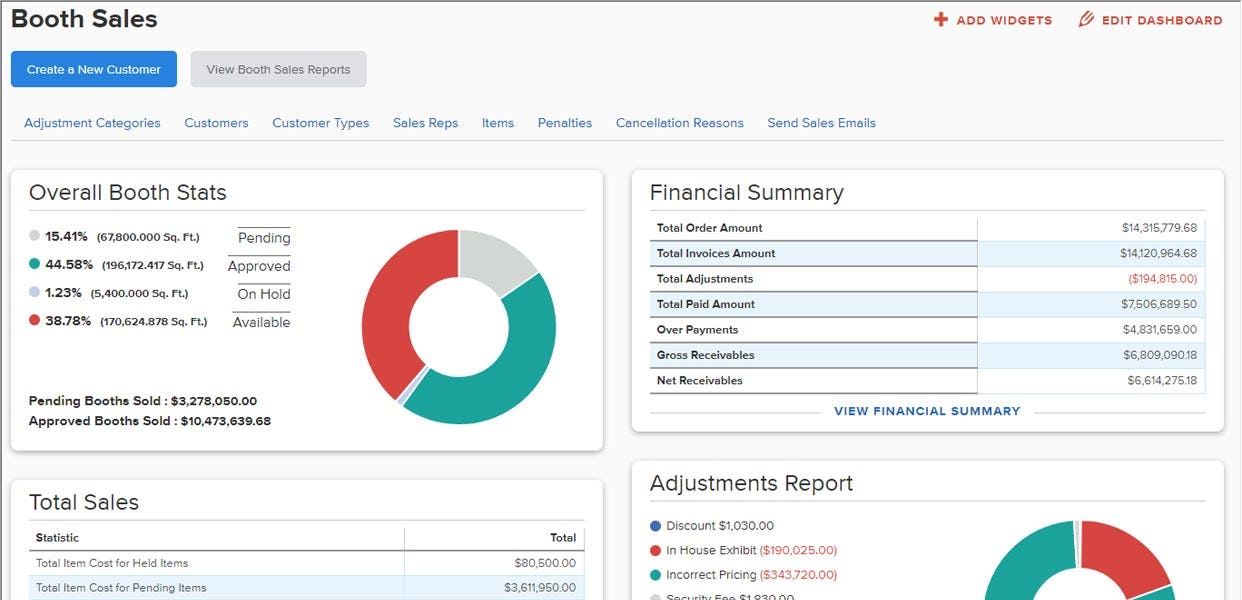Switch to the Customers tab
Screen dimensions: 1242x600
click(x=216, y=122)
